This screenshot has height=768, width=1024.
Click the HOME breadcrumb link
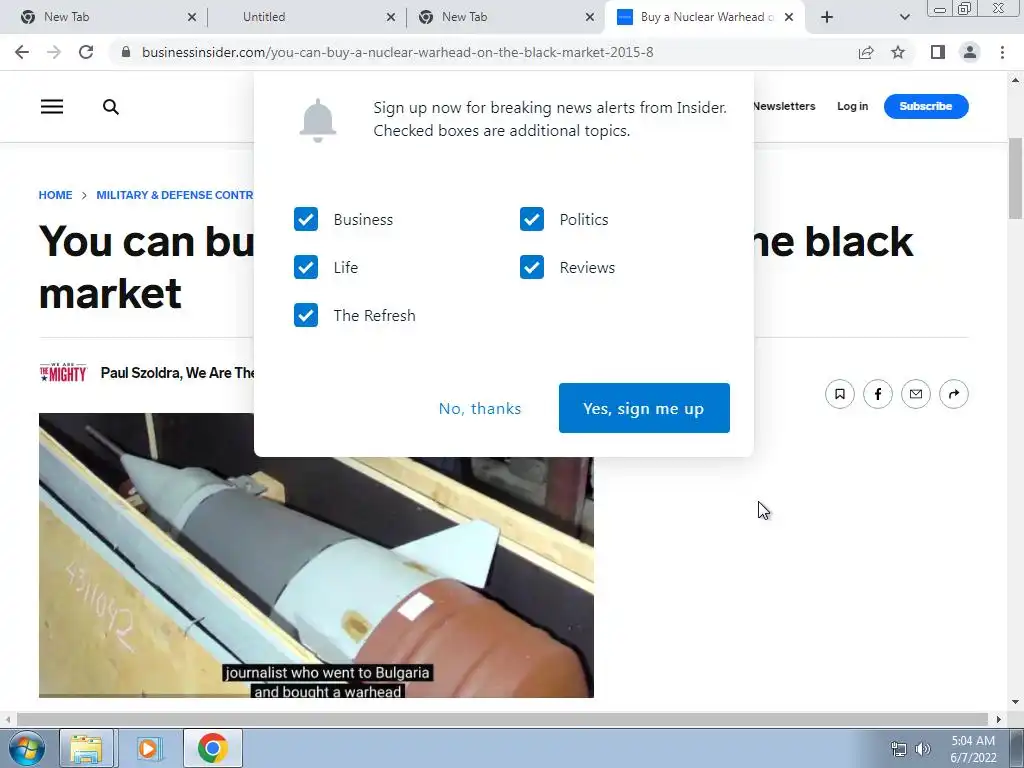(56, 195)
